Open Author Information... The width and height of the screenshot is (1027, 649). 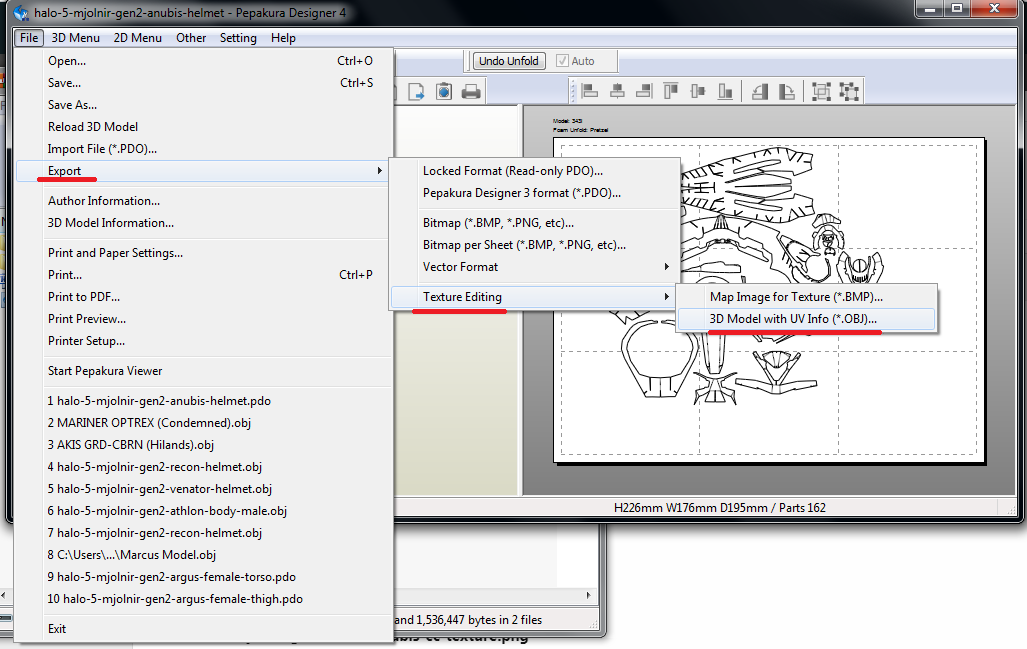click(x=204, y=201)
